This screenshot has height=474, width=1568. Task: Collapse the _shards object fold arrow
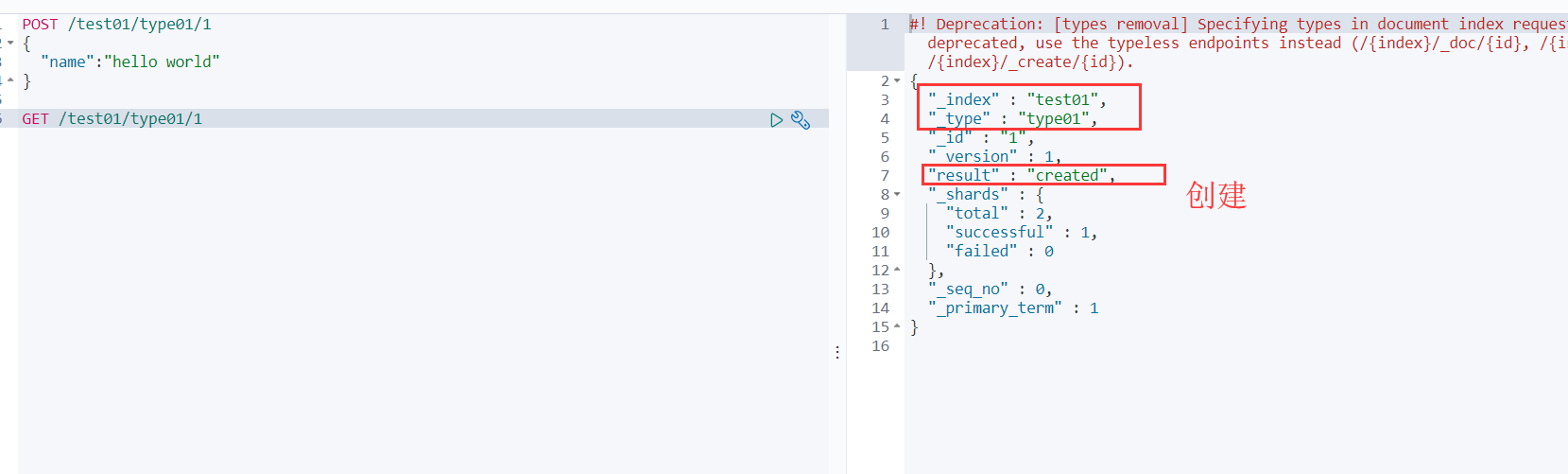pyautogui.click(x=897, y=195)
